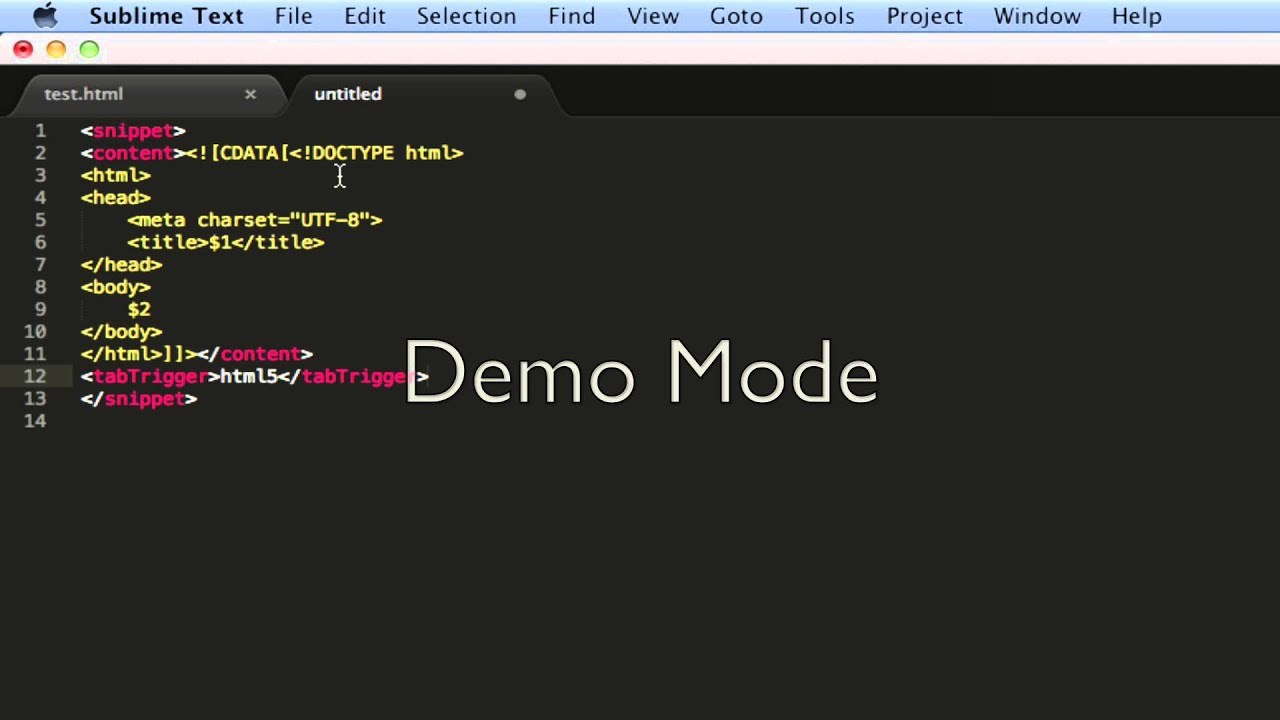Click the opening head tag
Screen dimensions: 1280x720
click(x=116, y=198)
